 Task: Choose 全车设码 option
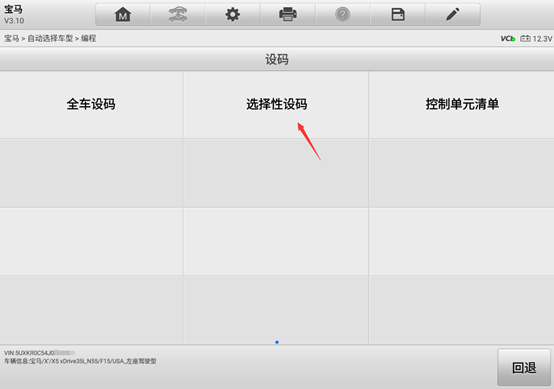point(91,105)
